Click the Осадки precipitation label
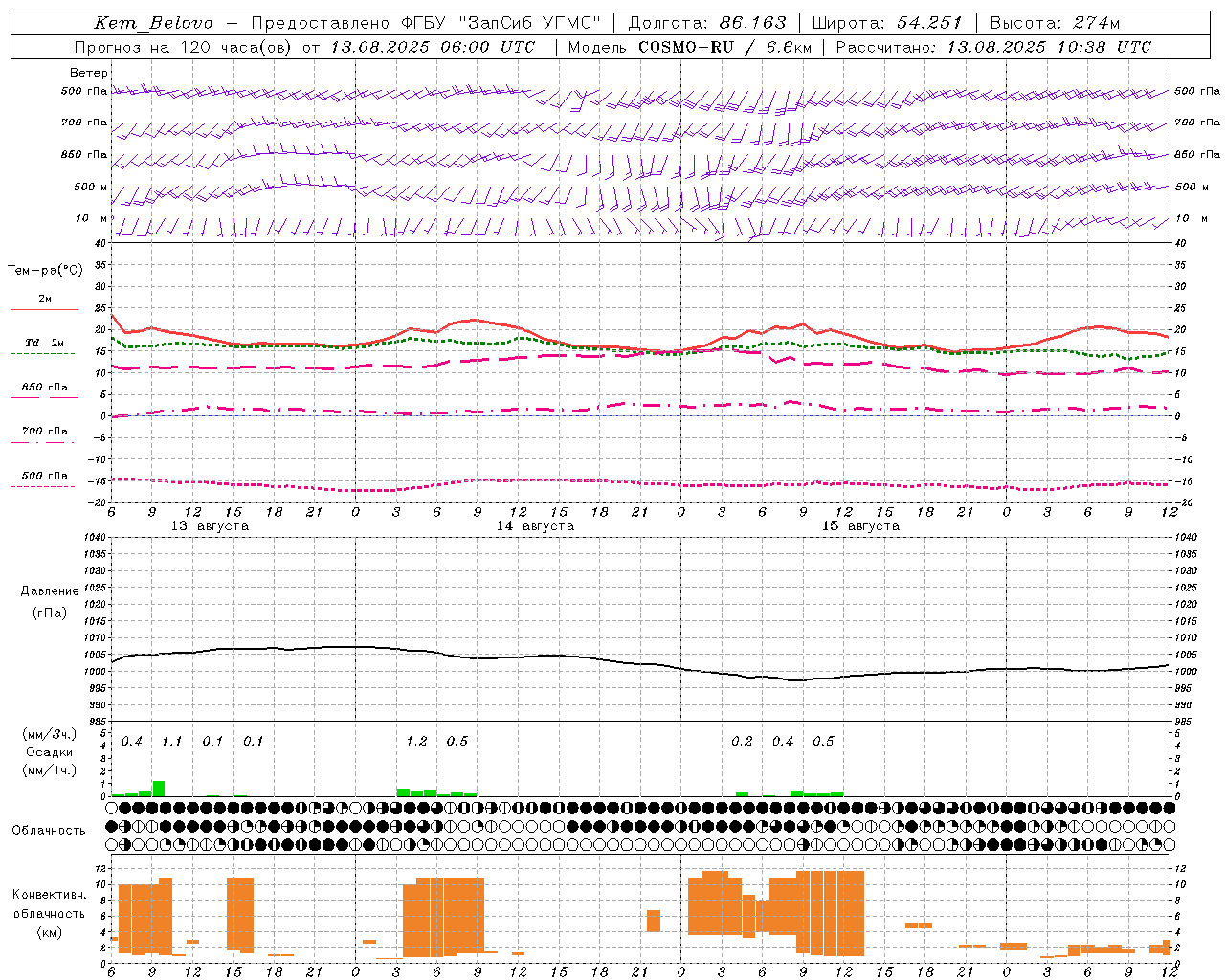1225x980 pixels. tap(49, 752)
